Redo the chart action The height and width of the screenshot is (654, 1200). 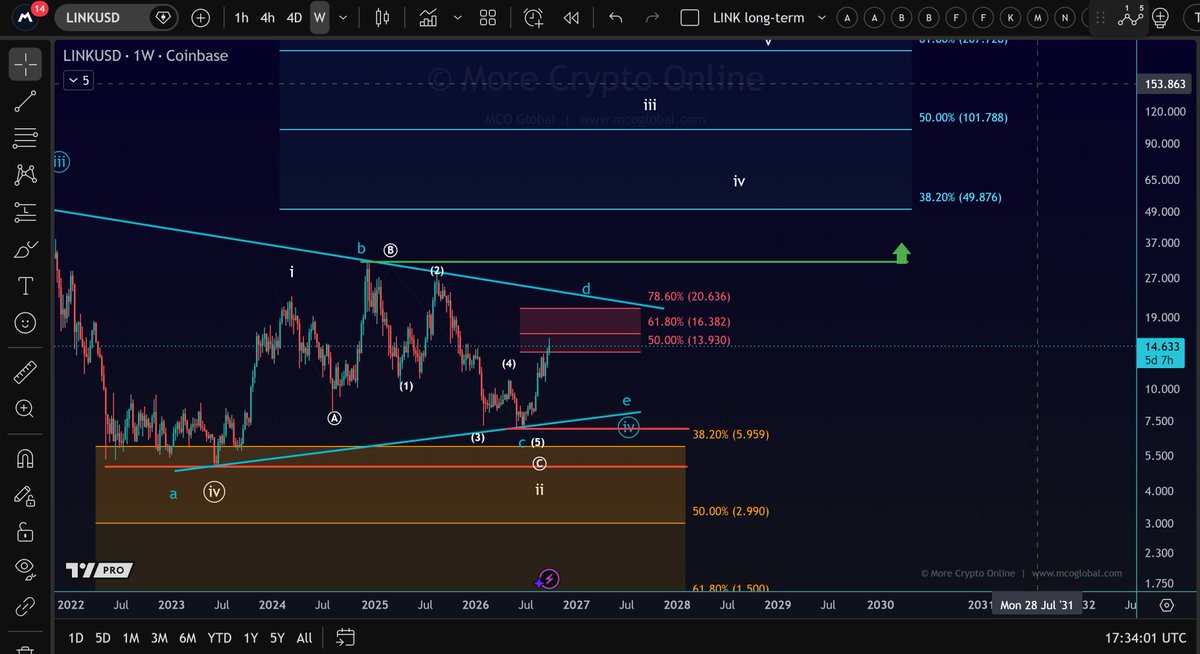point(652,17)
